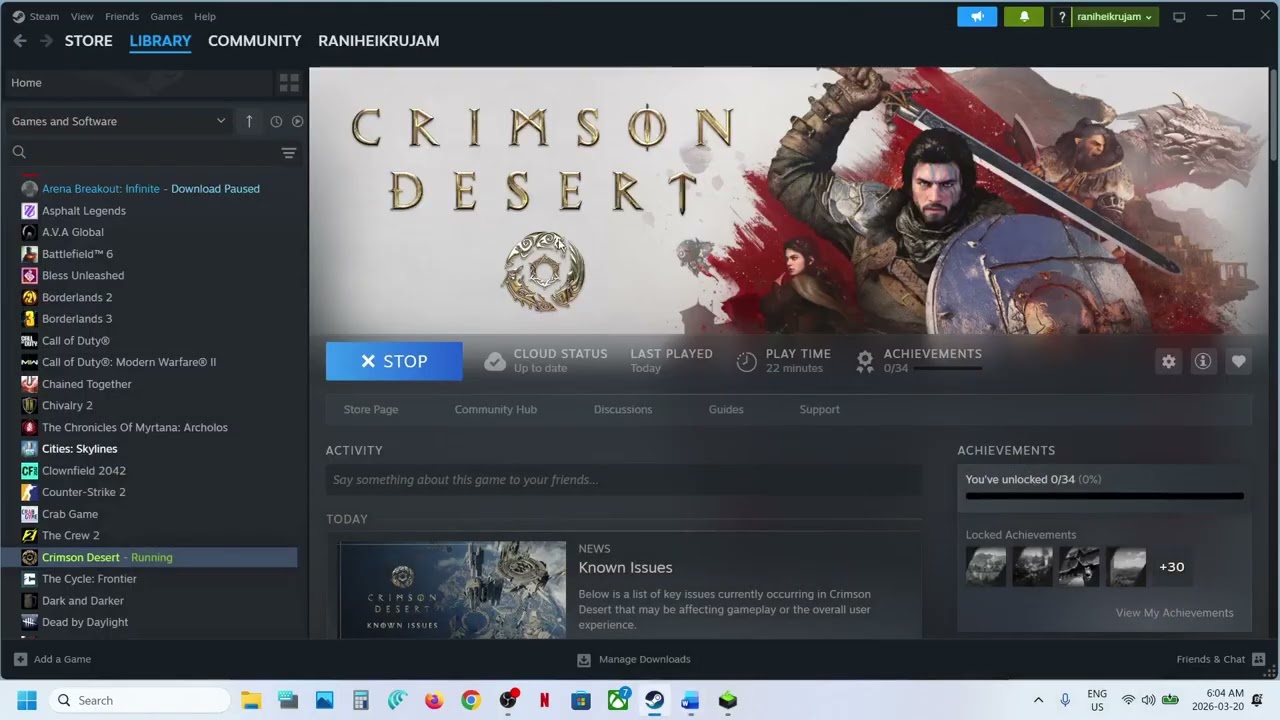Screen dimensions: 1280x720
Task: Click the Windows taskbar Search box
Action: (139, 700)
